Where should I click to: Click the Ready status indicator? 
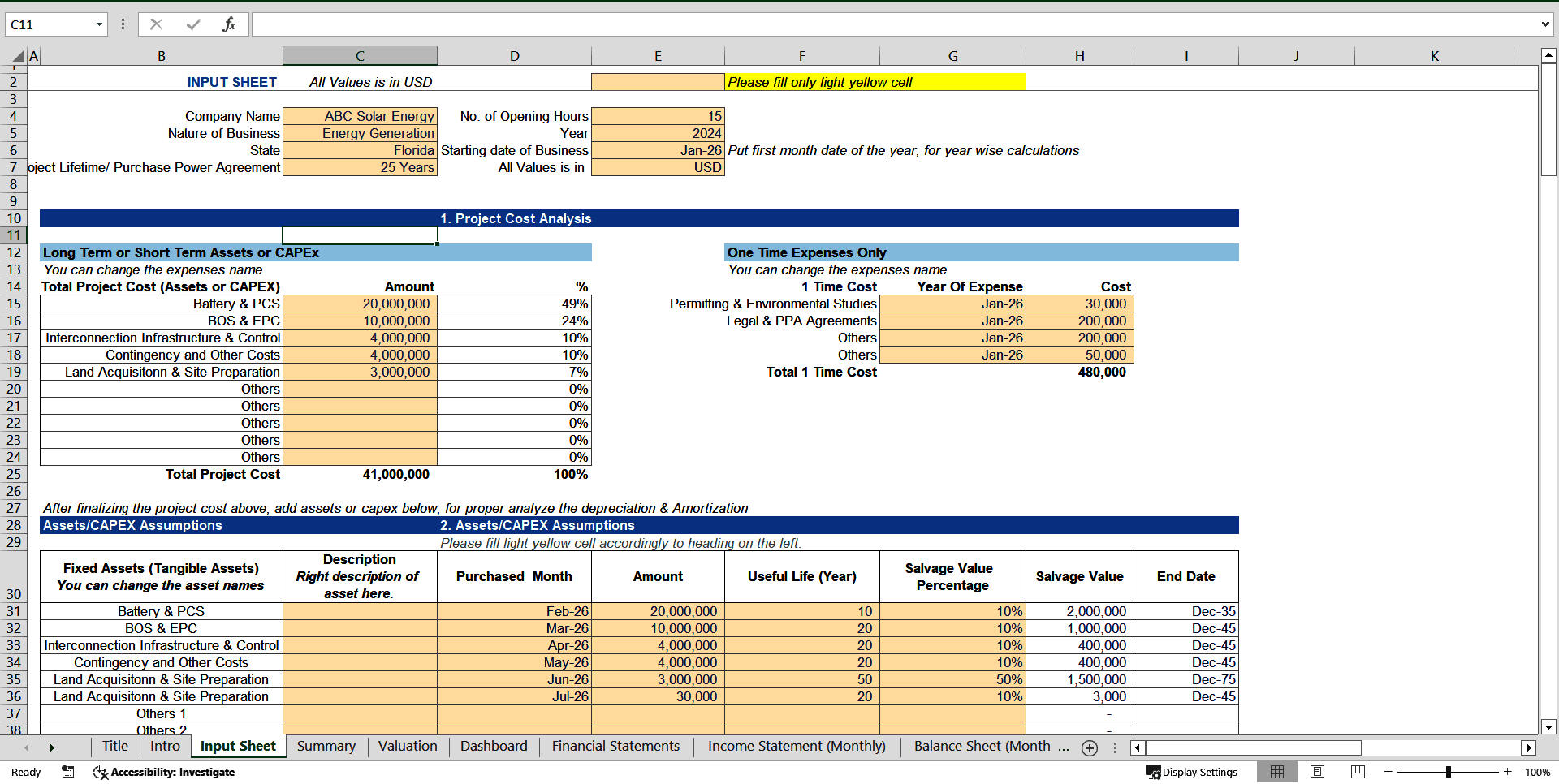(26, 772)
